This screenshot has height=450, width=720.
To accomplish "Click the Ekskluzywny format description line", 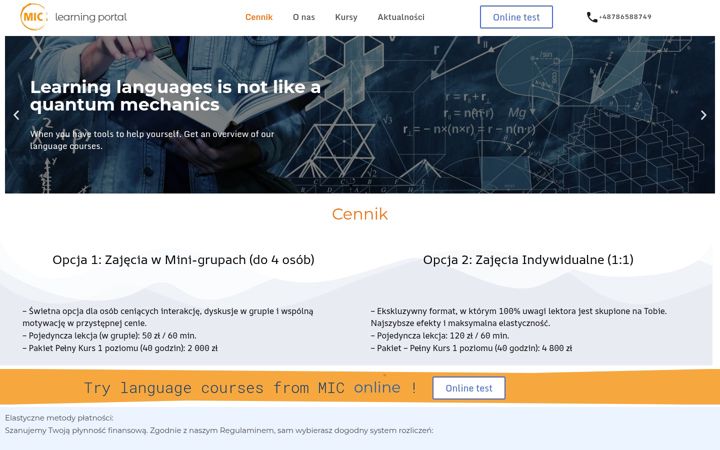I will tap(518, 317).
